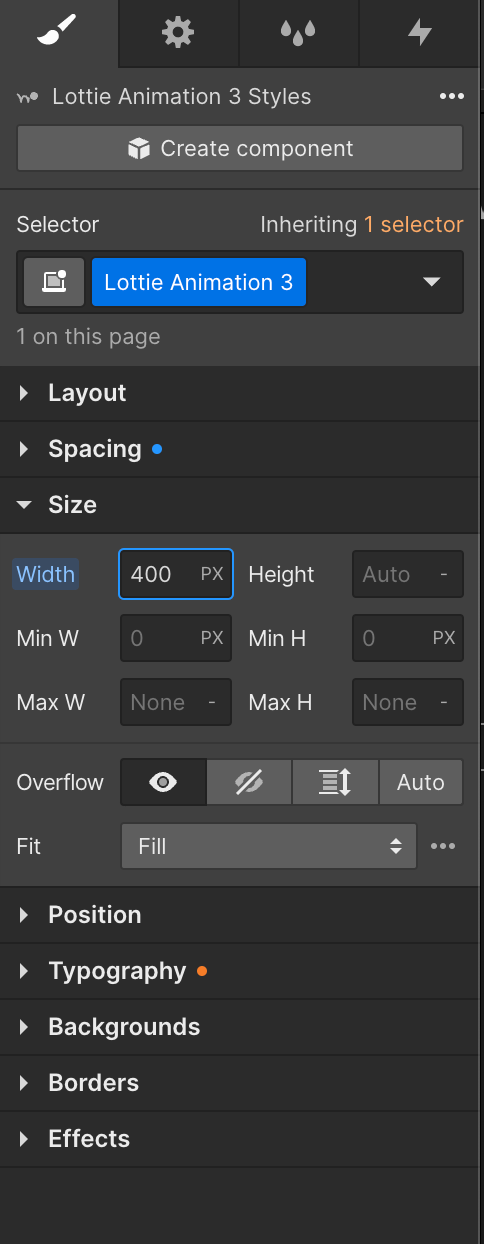This screenshot has height=1244, width=484.
Task: Open the Style panel brush tab
Action: click(x=59, y=33)
